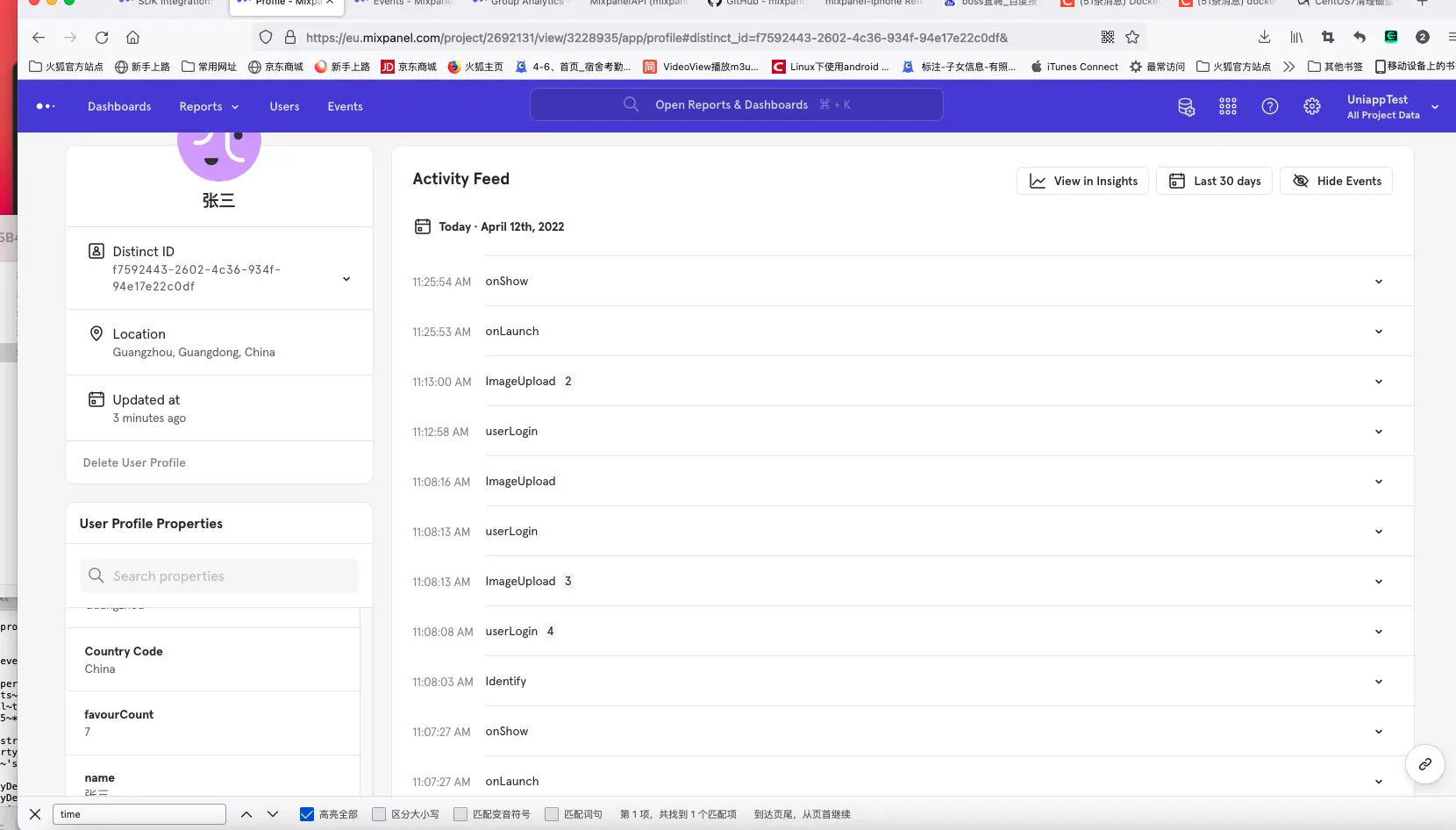Hide Events in the activity feed
1456x830 pixels.
[x=1336, y=182]
